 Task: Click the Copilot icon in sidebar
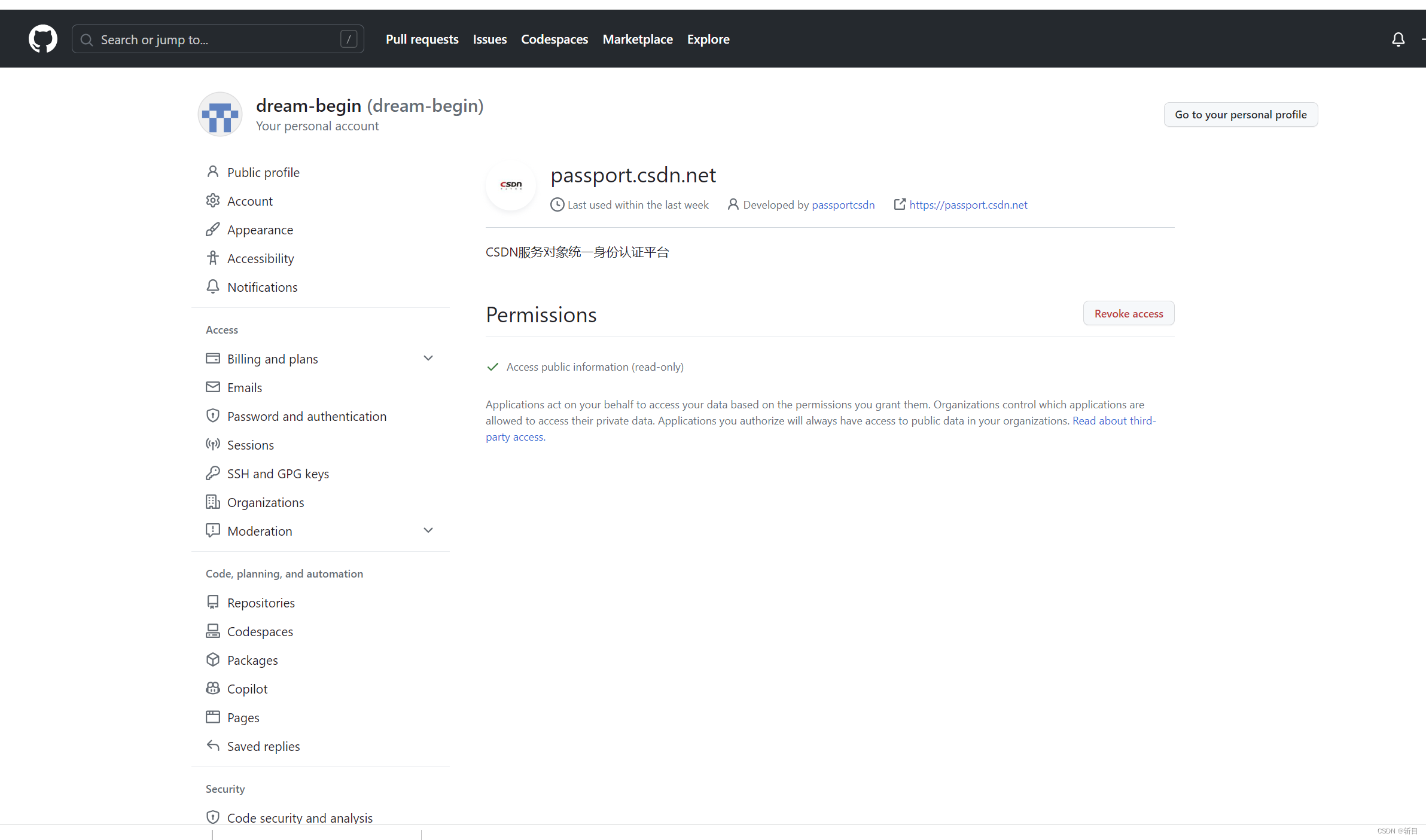214,688
